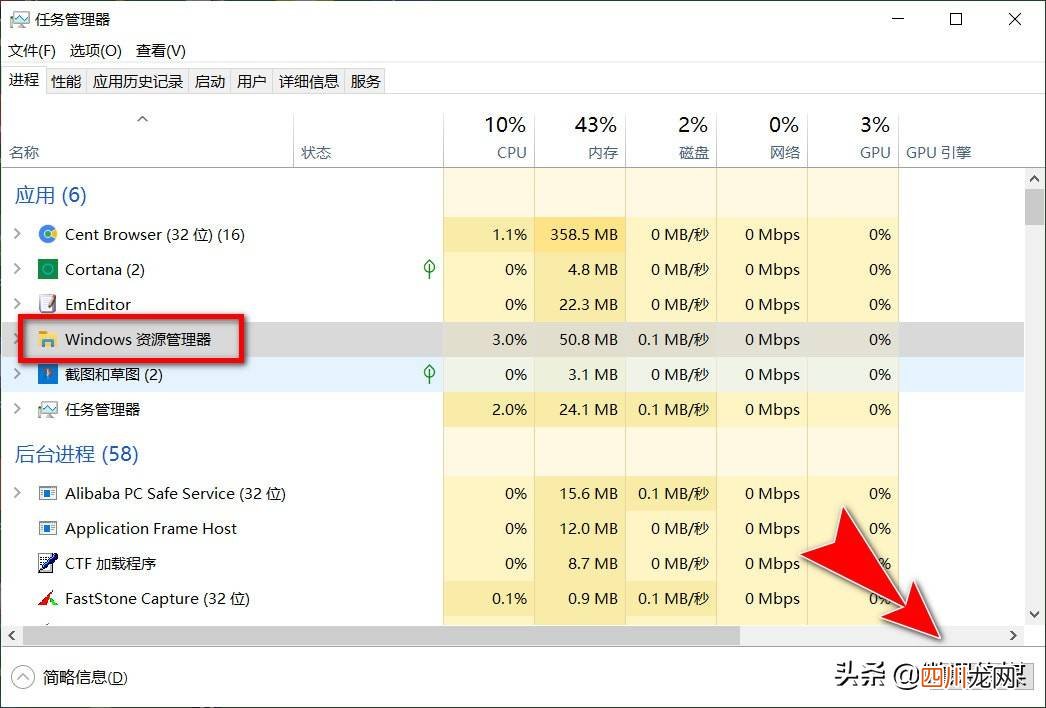1046x708 pixels.
Task: Open the 查看(V) menu
Action: click(161, 51)
